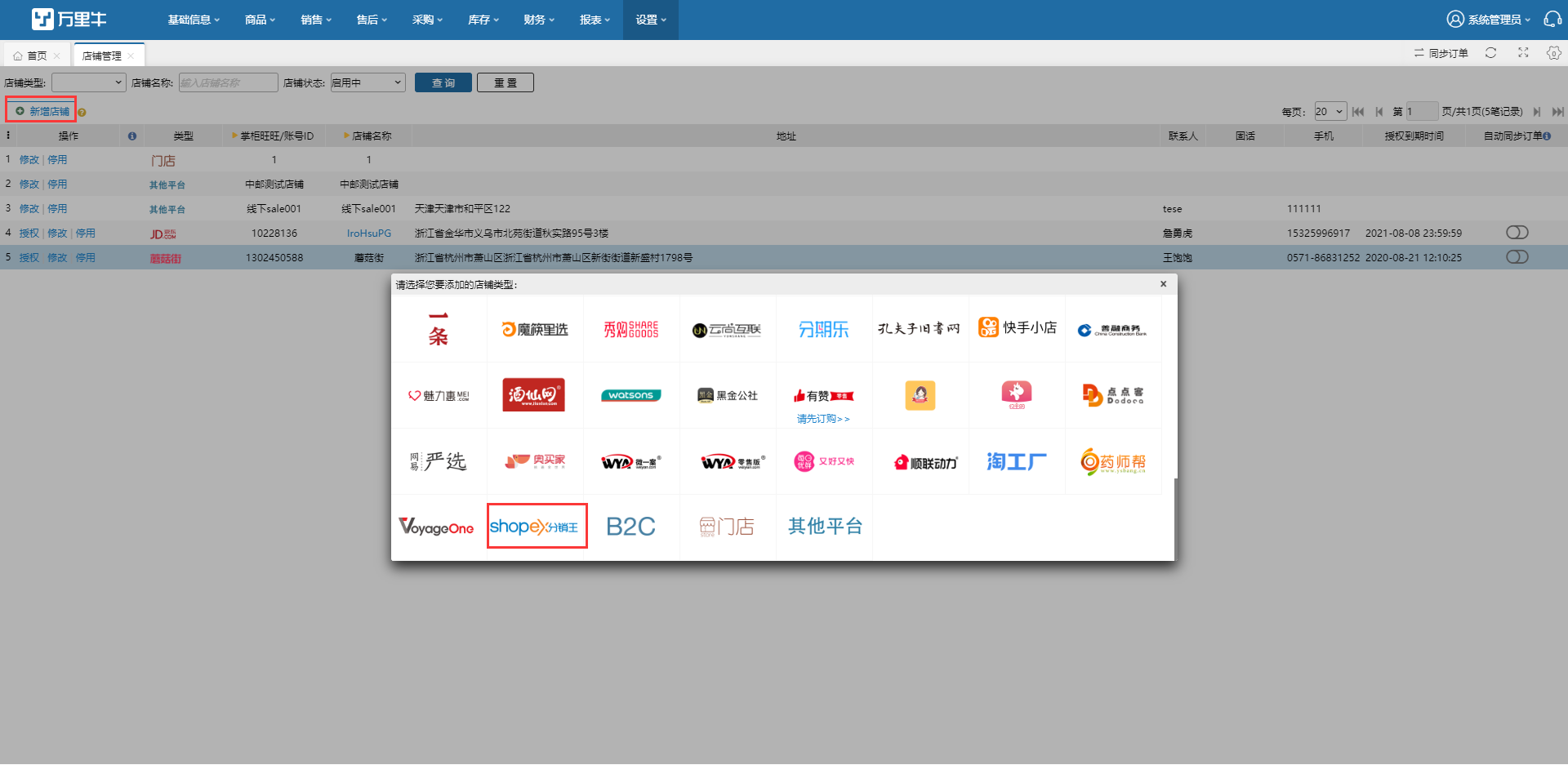Click the help icon beside 新增店铺
1568x765 pixels.
82,113
